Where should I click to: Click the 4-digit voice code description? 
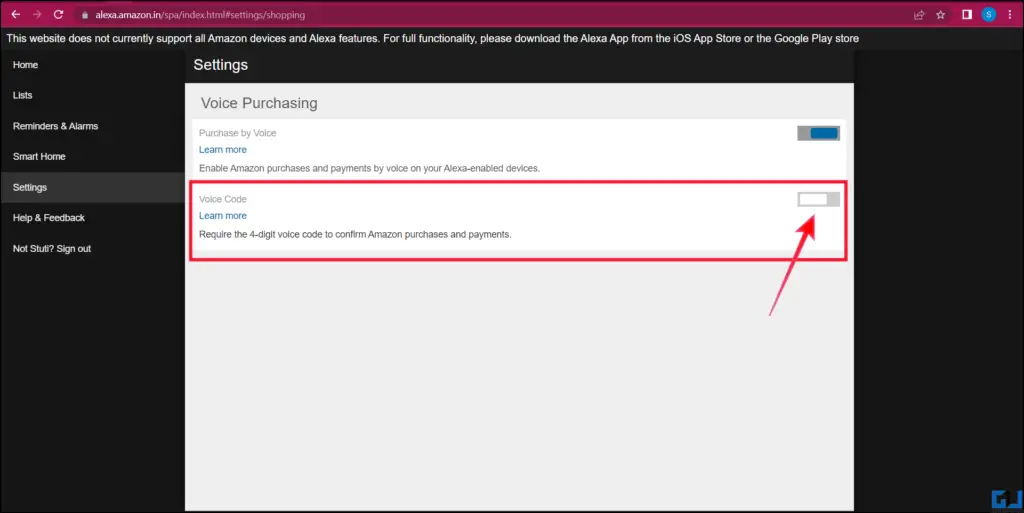[x=355, y=234]
